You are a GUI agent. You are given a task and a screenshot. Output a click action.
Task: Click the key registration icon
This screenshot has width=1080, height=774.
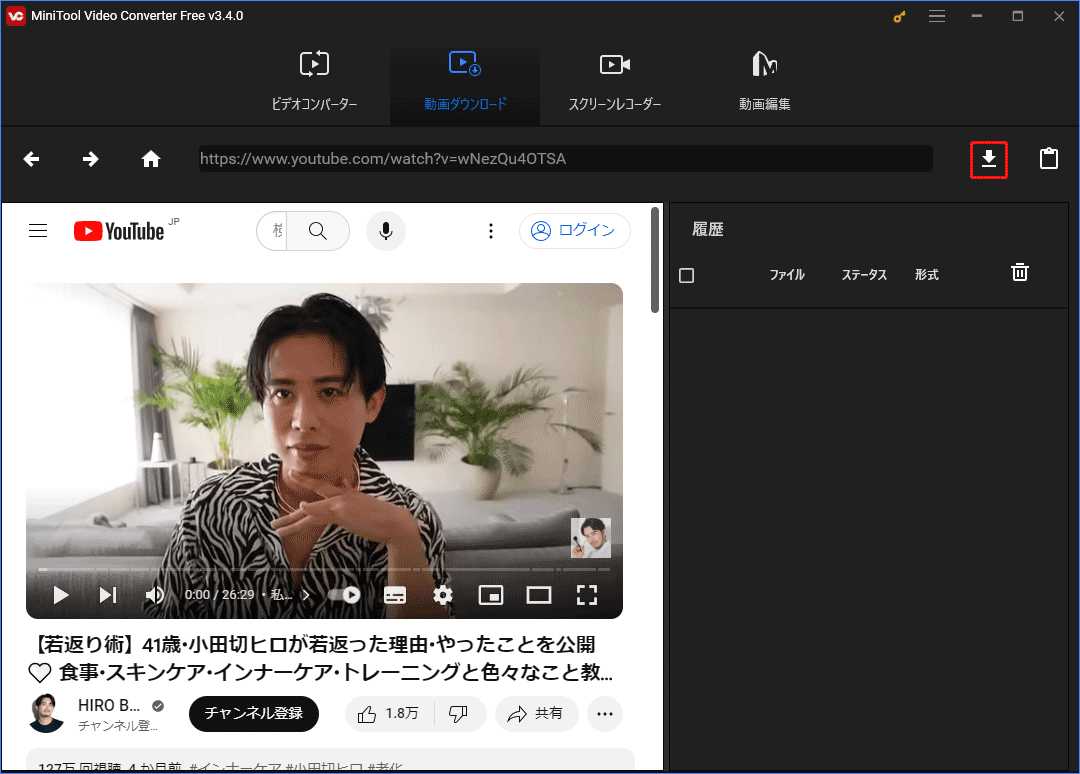pyautogui.click(x=899, y=17)
